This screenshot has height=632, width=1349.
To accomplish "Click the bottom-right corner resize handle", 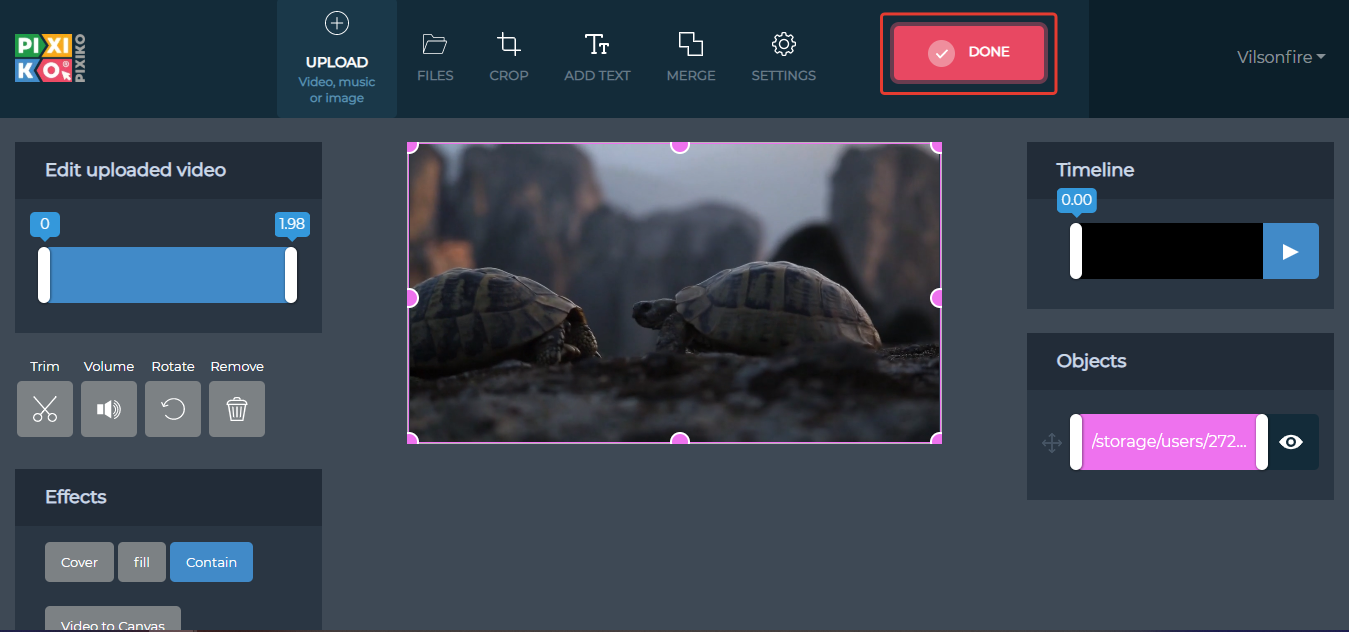I will (937, 439).
